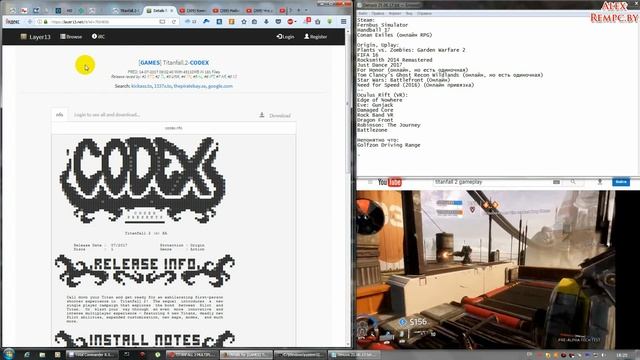Click 'Rocksmith 2014 Remastered' line in Notepad
Viewport: 640px width, 360px height.
point(395,60)
